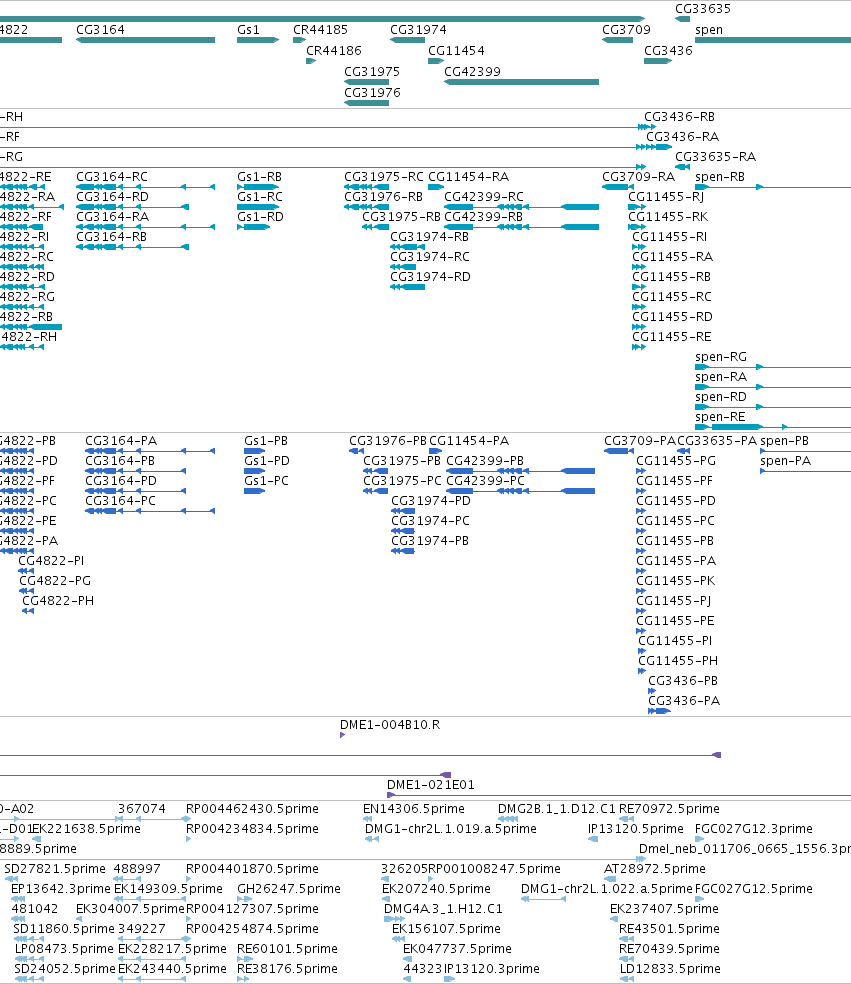
Task: Select protein CG3436-PA
Action: [x=684, y=702]
